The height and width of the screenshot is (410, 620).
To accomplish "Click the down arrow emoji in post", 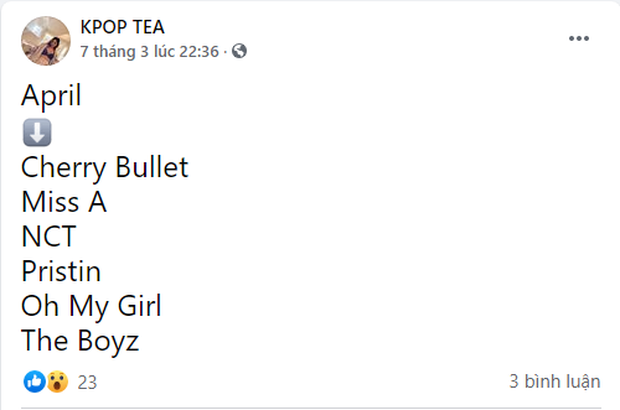I will click(36, 132).
